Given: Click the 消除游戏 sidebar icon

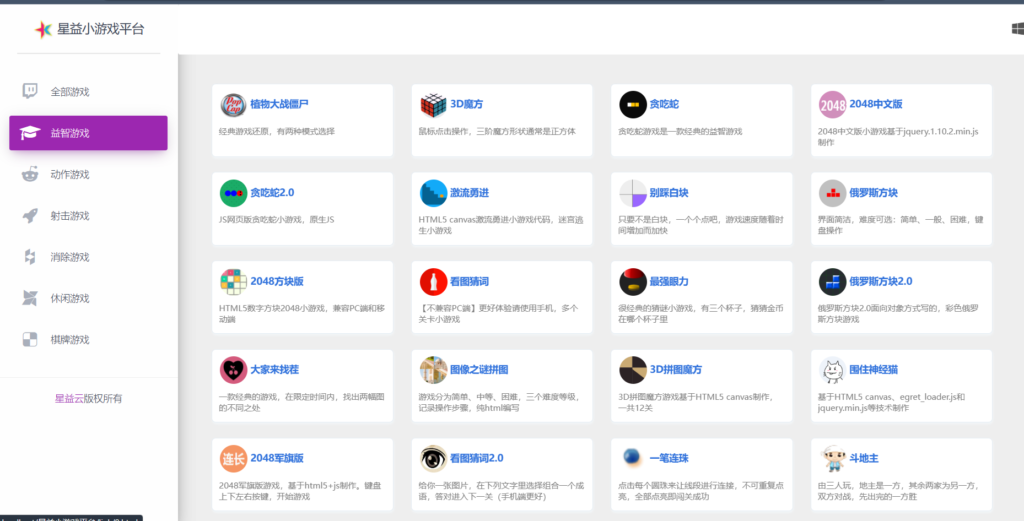Looking at the screenshot, I should click(x=30, y=257).
